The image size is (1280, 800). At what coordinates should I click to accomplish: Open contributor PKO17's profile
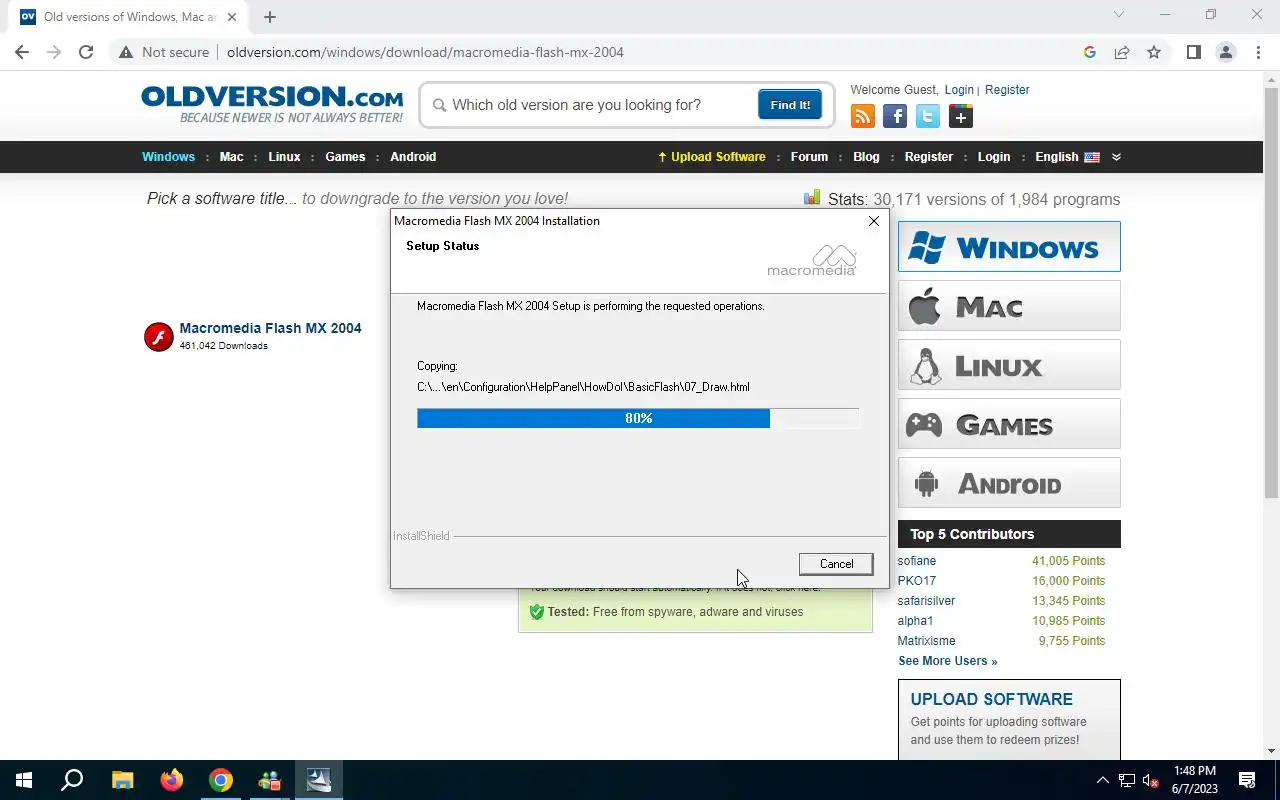(917, 581)
